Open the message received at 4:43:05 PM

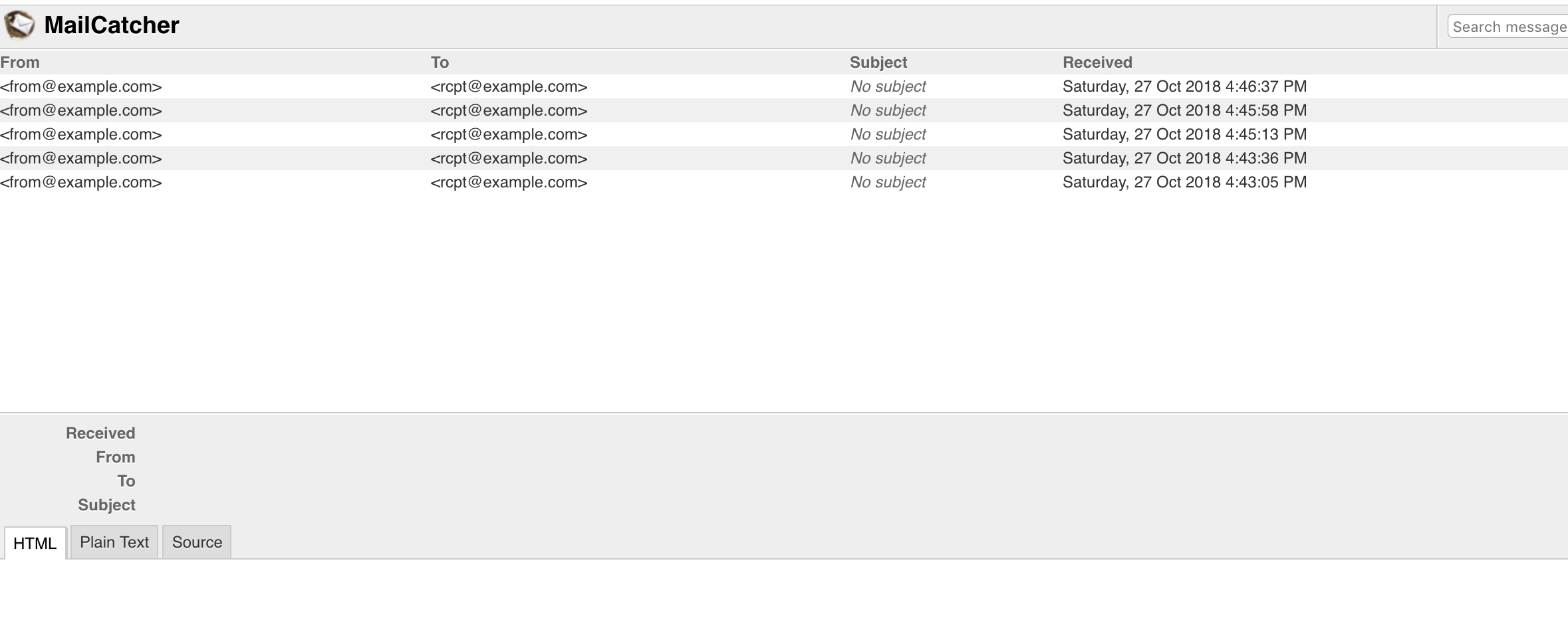tap(784, 182)
